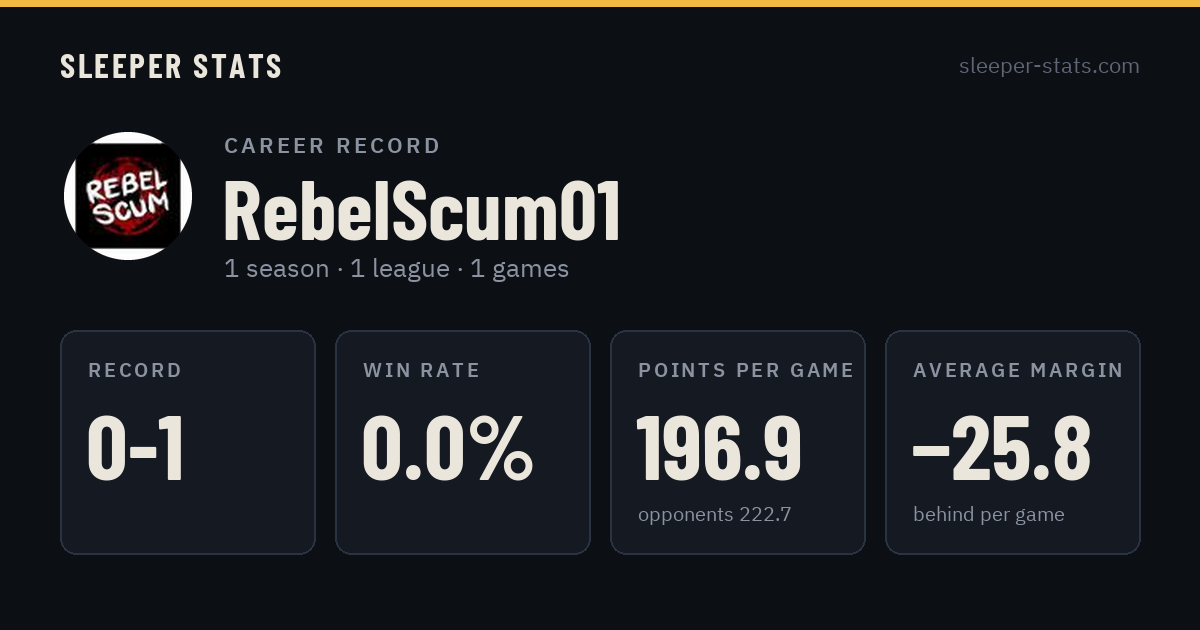Click the behind per game caption
Screen dimensions: 1200x630
coord(989,515)
